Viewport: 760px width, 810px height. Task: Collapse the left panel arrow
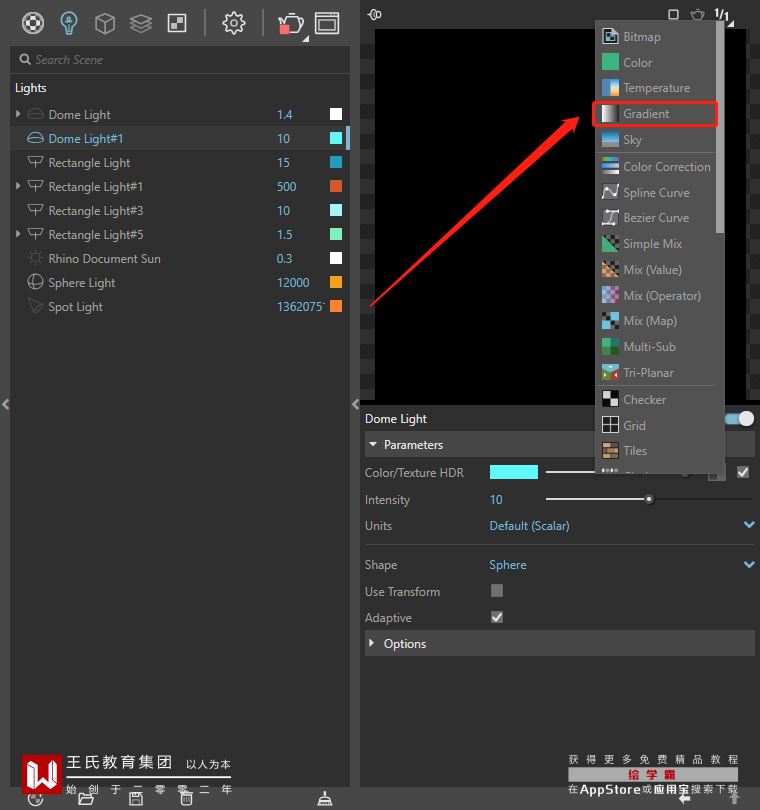click(x=6, y=404)
